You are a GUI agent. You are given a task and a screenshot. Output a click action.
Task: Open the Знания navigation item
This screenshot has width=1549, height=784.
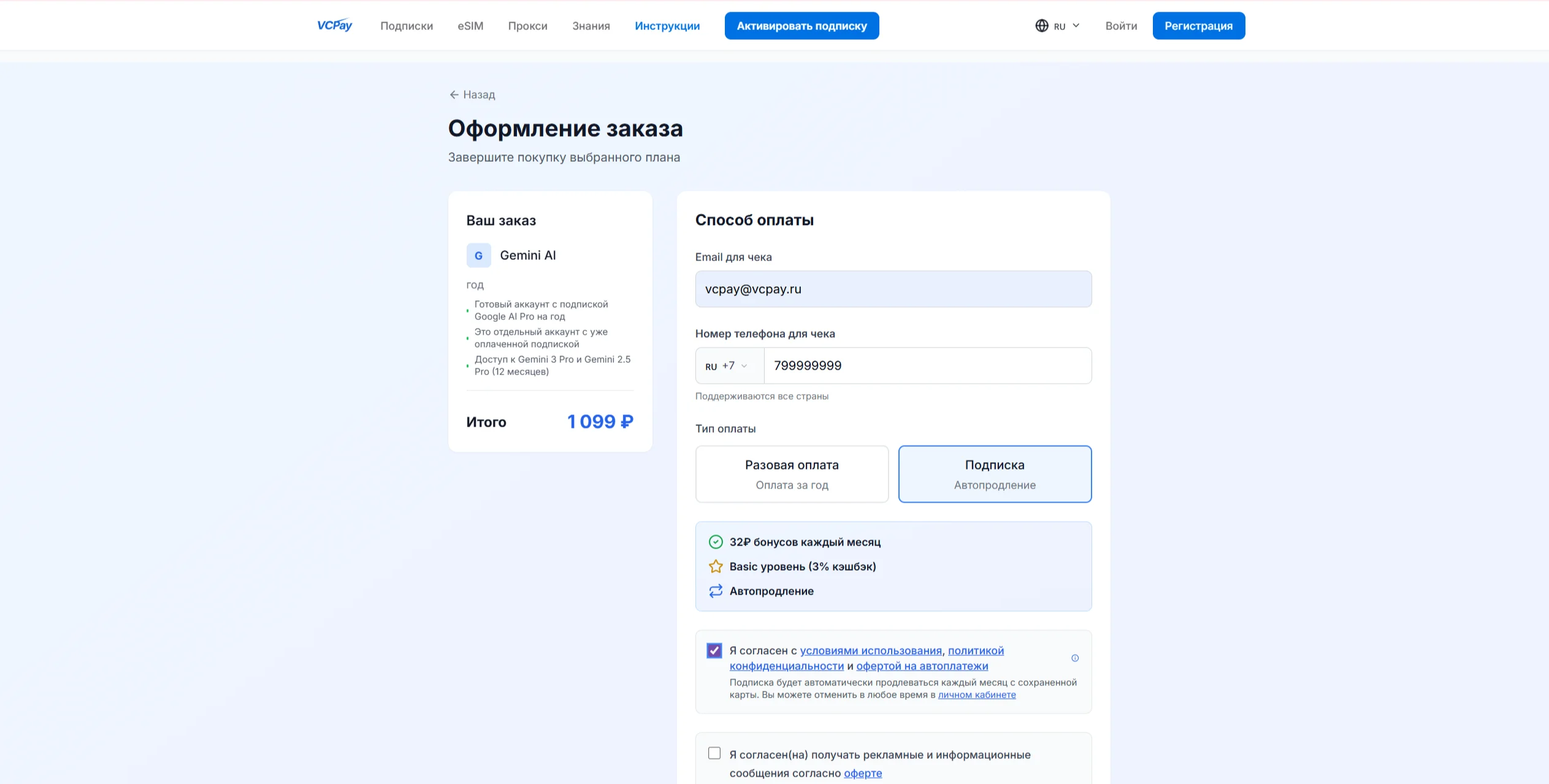591,26
